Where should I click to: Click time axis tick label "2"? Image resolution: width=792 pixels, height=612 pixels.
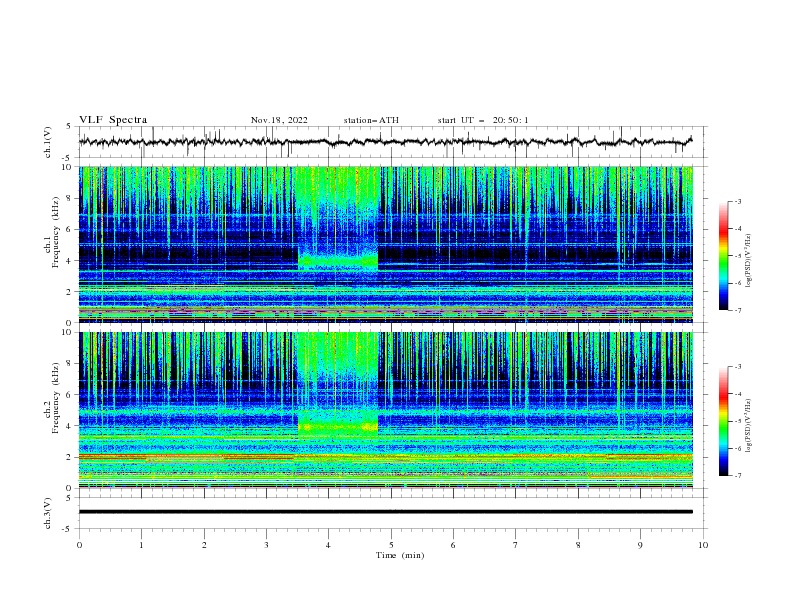[x=204, y=545]
